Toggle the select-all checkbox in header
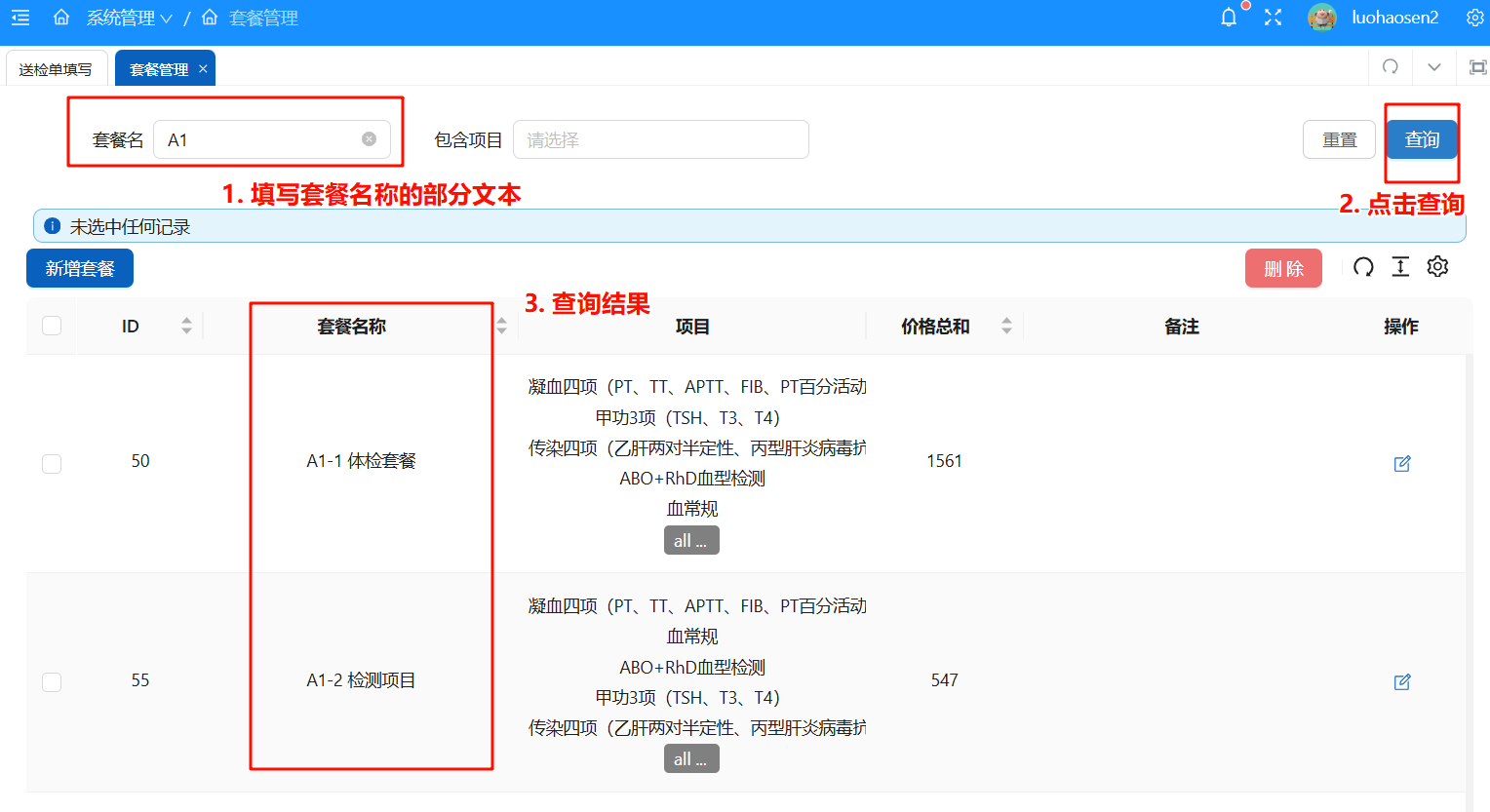Viewport: 1490px width, 812px height. pos(52,326)
